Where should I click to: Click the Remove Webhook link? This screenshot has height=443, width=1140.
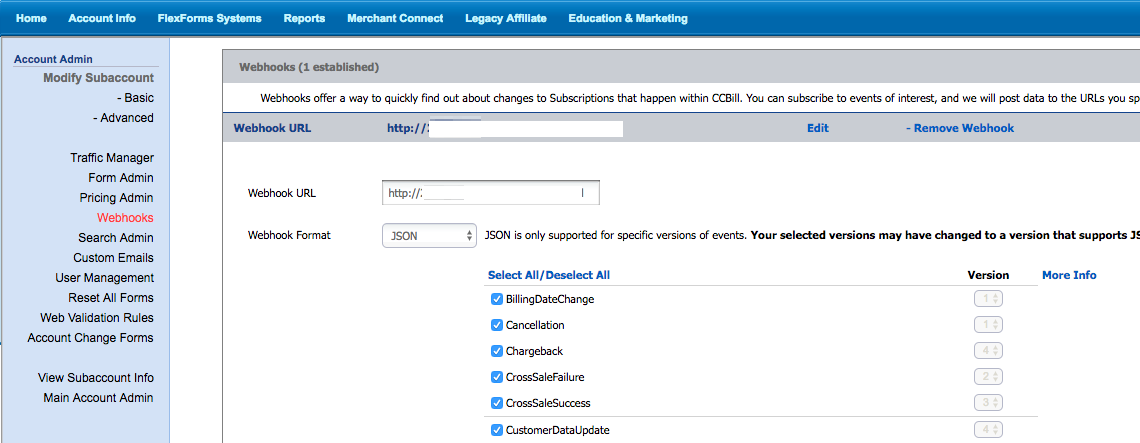(959, 128)
